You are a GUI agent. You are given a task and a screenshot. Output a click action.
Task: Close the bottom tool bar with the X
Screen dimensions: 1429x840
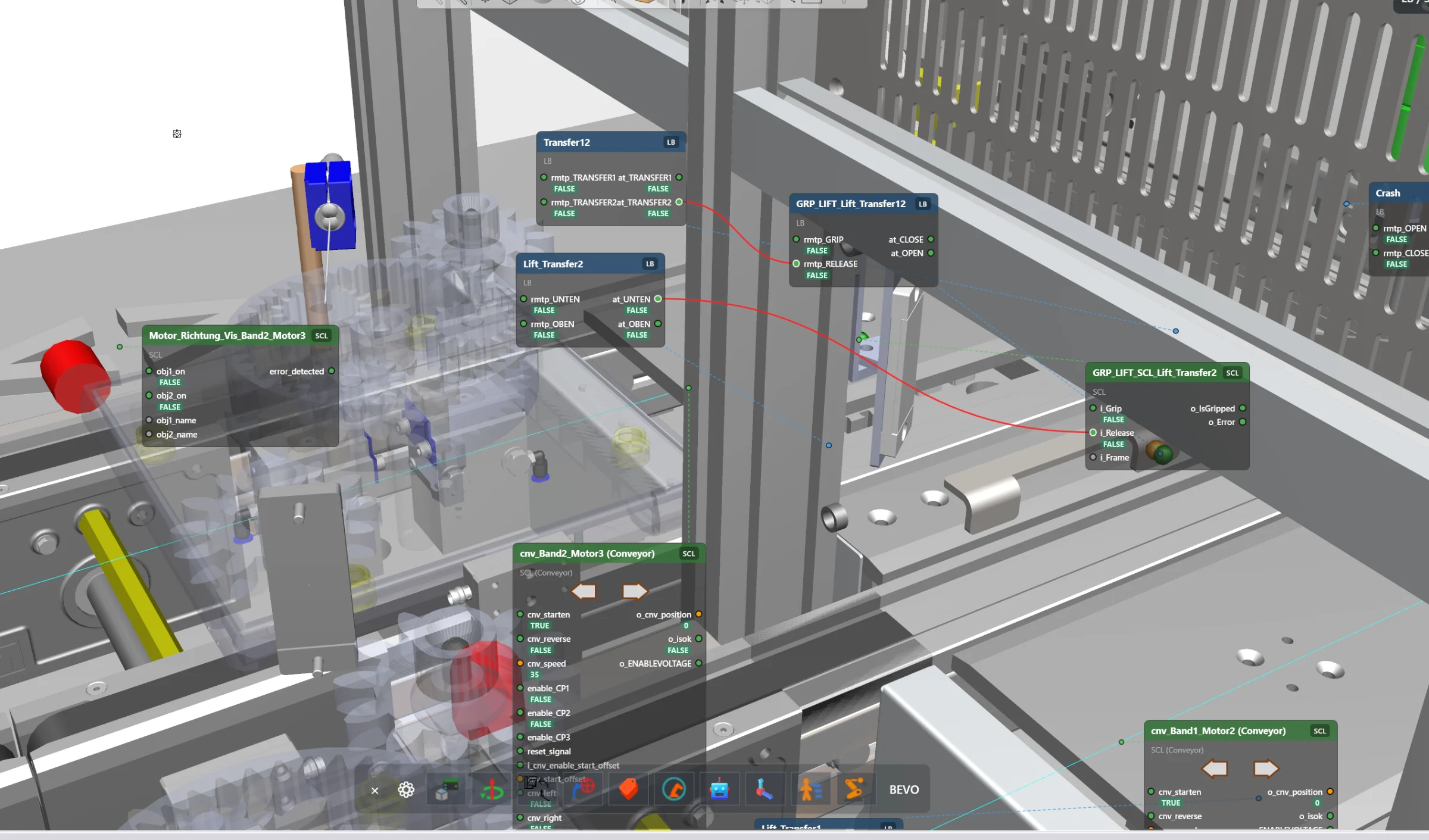click(x=375, y=790)
